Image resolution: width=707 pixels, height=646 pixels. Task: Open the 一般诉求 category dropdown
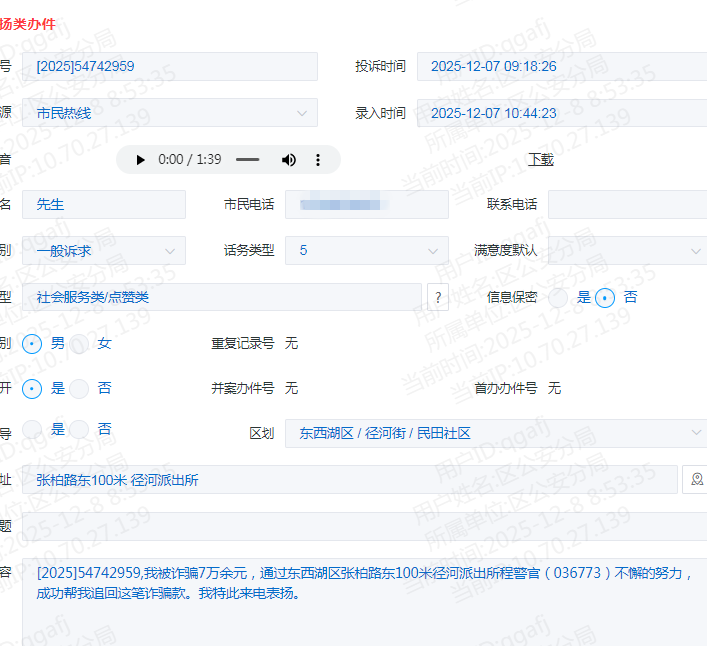point(103,250)
